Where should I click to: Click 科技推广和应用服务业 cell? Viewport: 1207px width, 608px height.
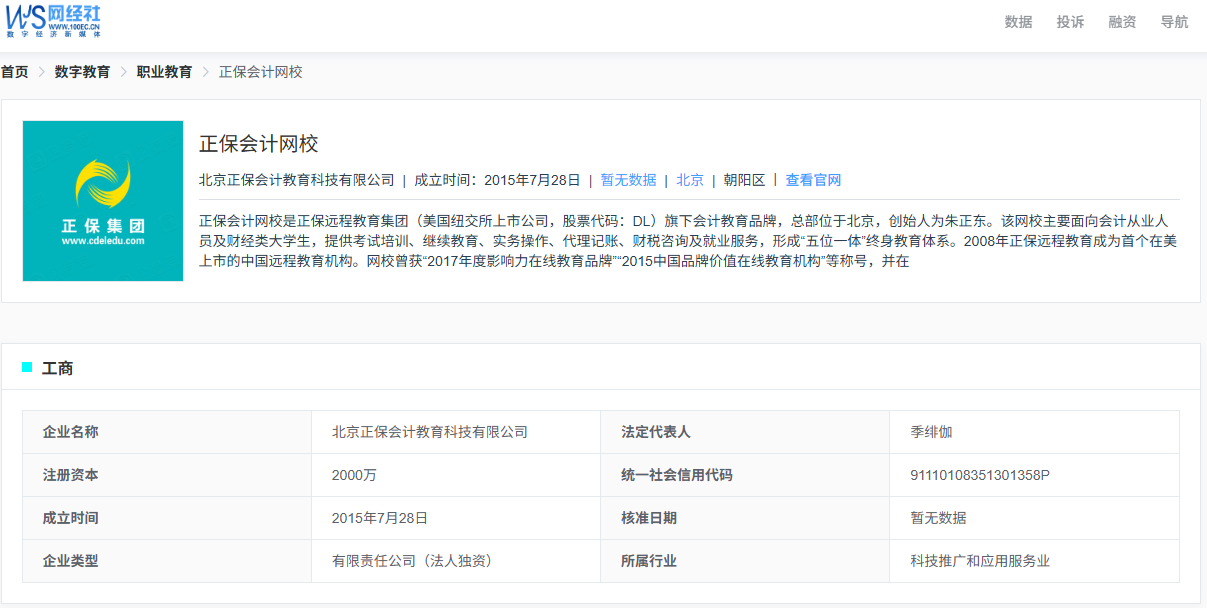tap(1034, 561)
